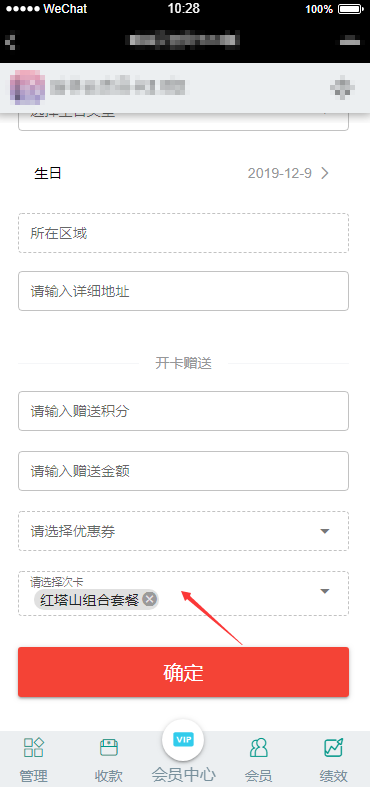
Task: Tap the red 确定 button
Action: (183, 672)
